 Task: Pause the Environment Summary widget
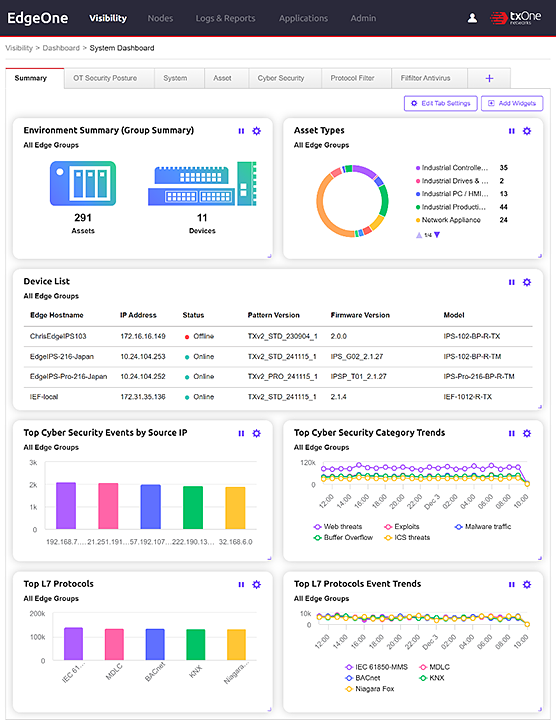[x=241, y=131]
